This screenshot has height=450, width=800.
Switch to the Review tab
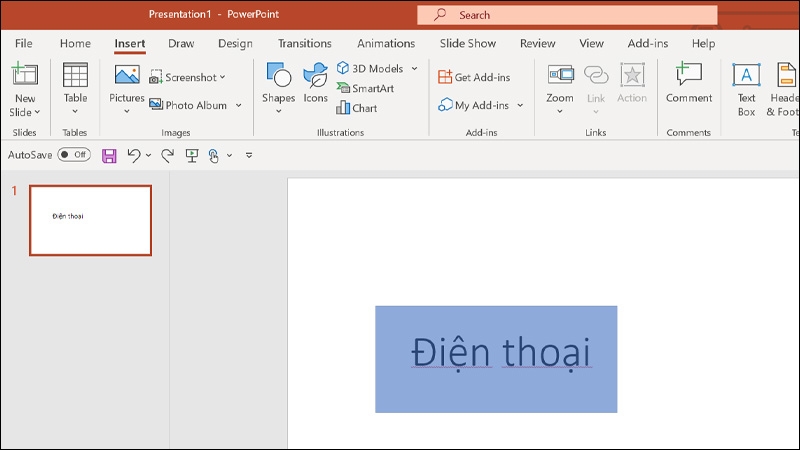click(x=537, y=43)
